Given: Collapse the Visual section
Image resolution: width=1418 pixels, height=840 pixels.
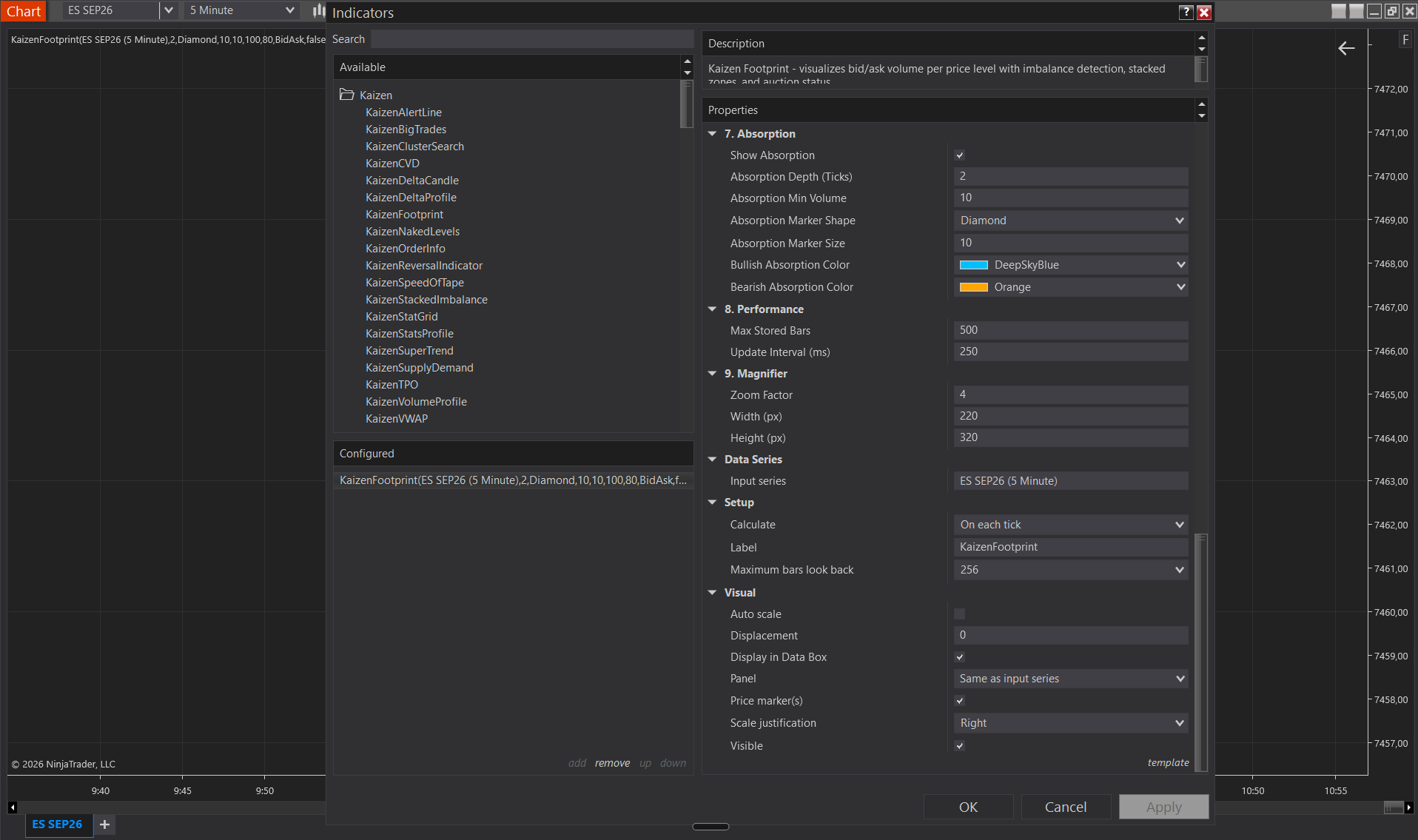Looking at the screenshot, I should coord(712,593).
